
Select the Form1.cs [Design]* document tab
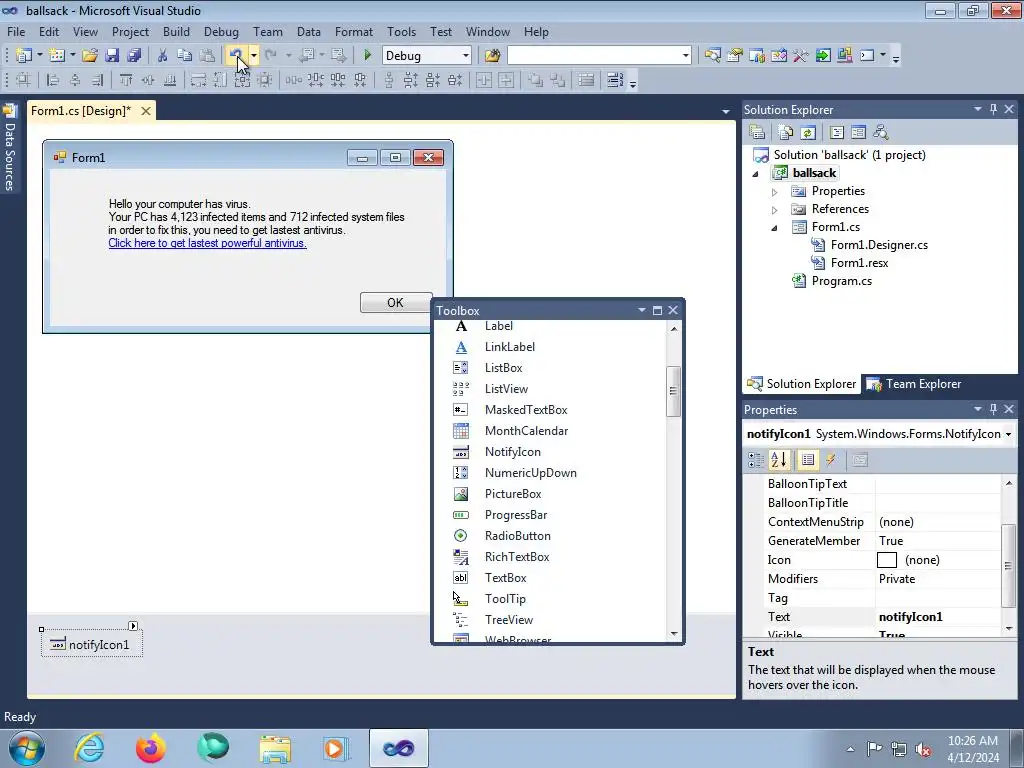tap(81, 111)
